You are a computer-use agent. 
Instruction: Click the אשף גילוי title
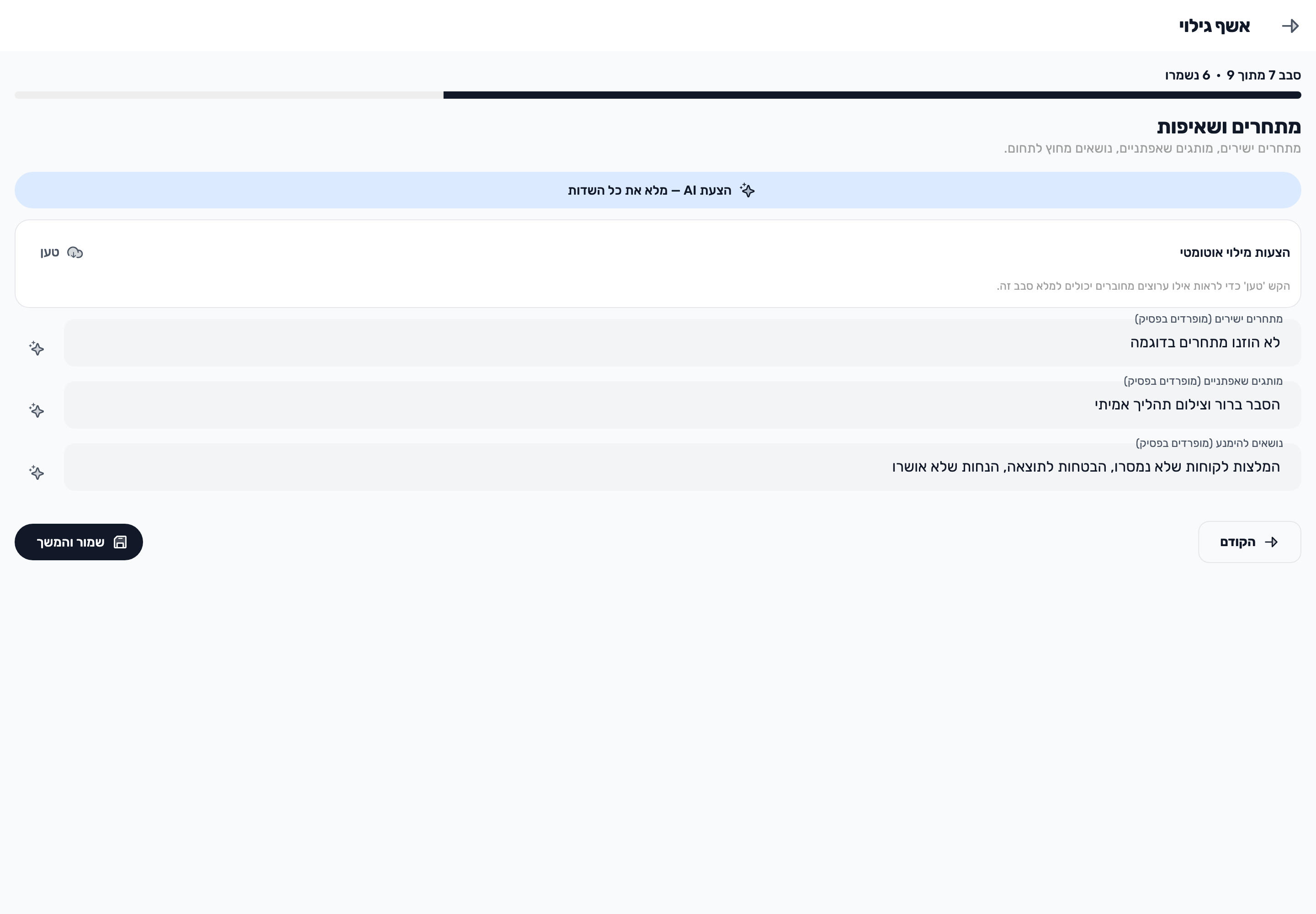tap(1214, 26)
